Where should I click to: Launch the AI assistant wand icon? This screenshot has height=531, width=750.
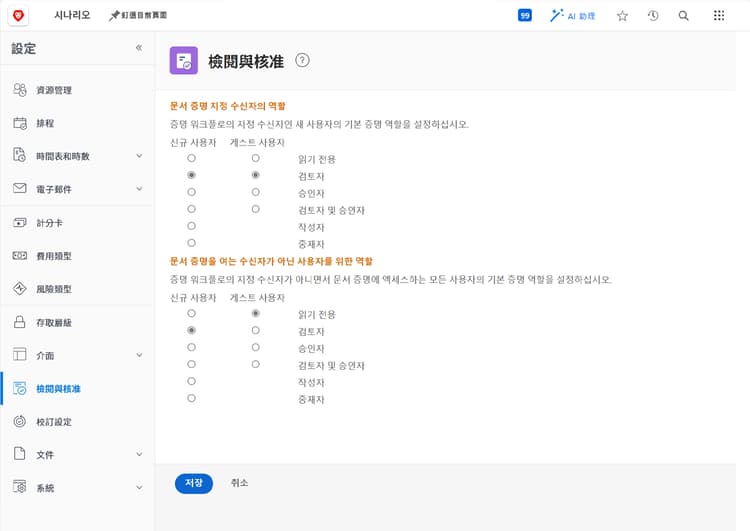(557, 16)
